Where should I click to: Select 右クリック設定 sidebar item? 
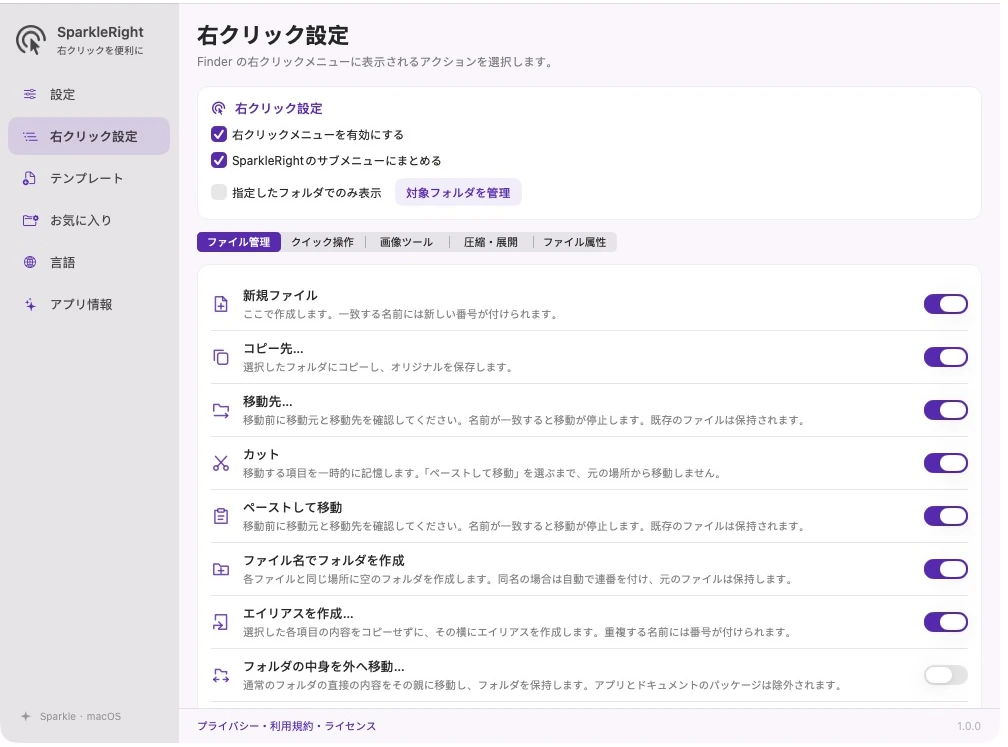(89, 136)
